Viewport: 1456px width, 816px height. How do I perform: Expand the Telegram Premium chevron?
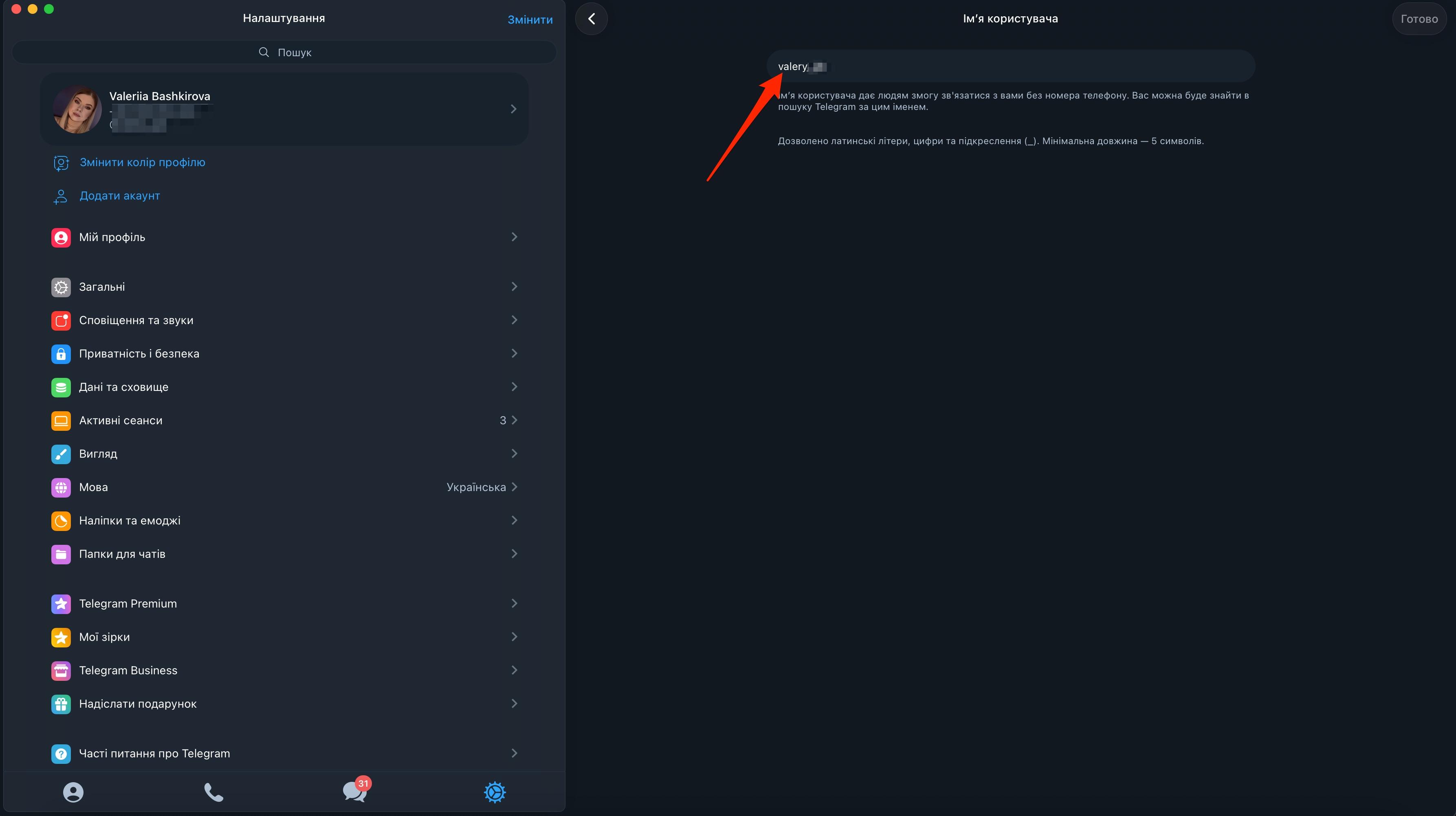point(514,603)
